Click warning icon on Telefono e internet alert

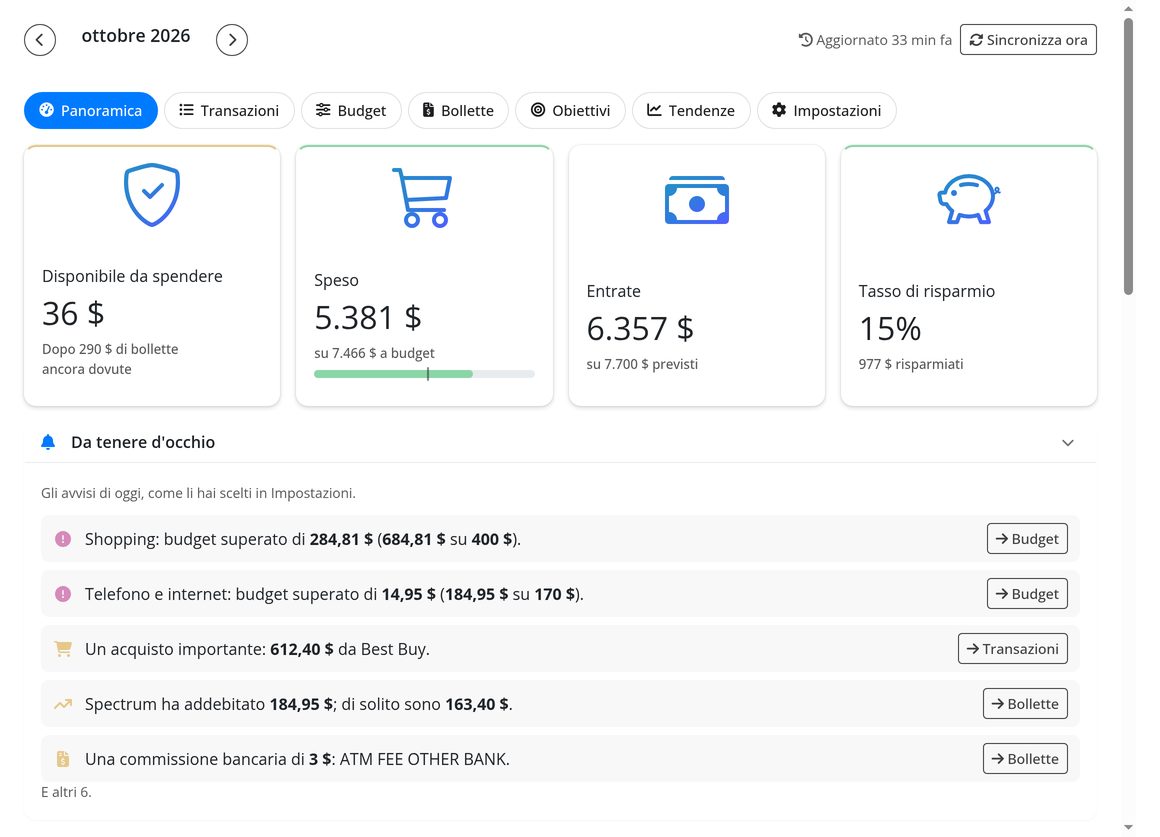click(x=63, y=594)
